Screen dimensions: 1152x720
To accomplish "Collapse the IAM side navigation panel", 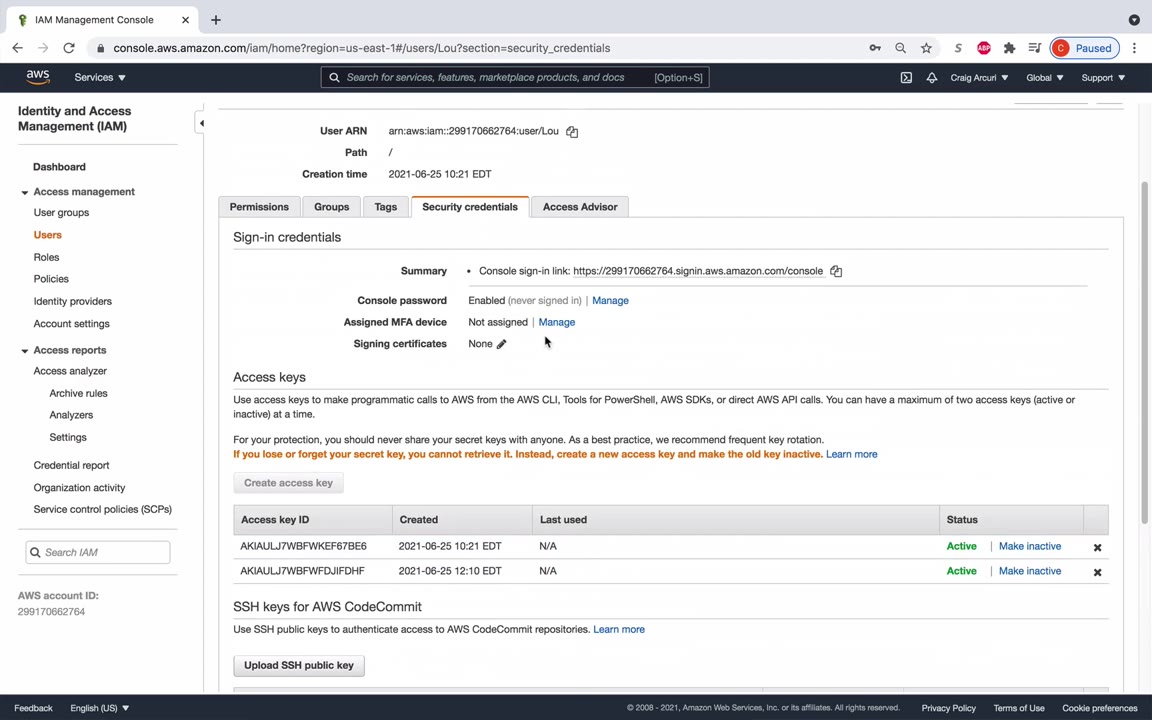I will 201,123.
